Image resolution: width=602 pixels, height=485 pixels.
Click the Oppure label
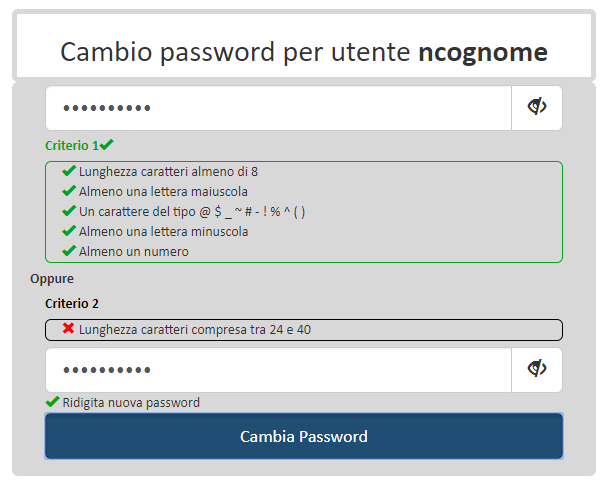52,279
